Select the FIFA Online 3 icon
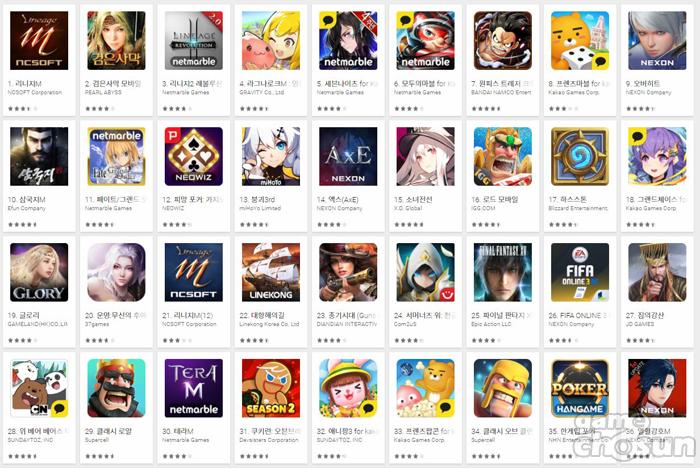This screenshot has width=700, height=468. [x=580, y=272]
